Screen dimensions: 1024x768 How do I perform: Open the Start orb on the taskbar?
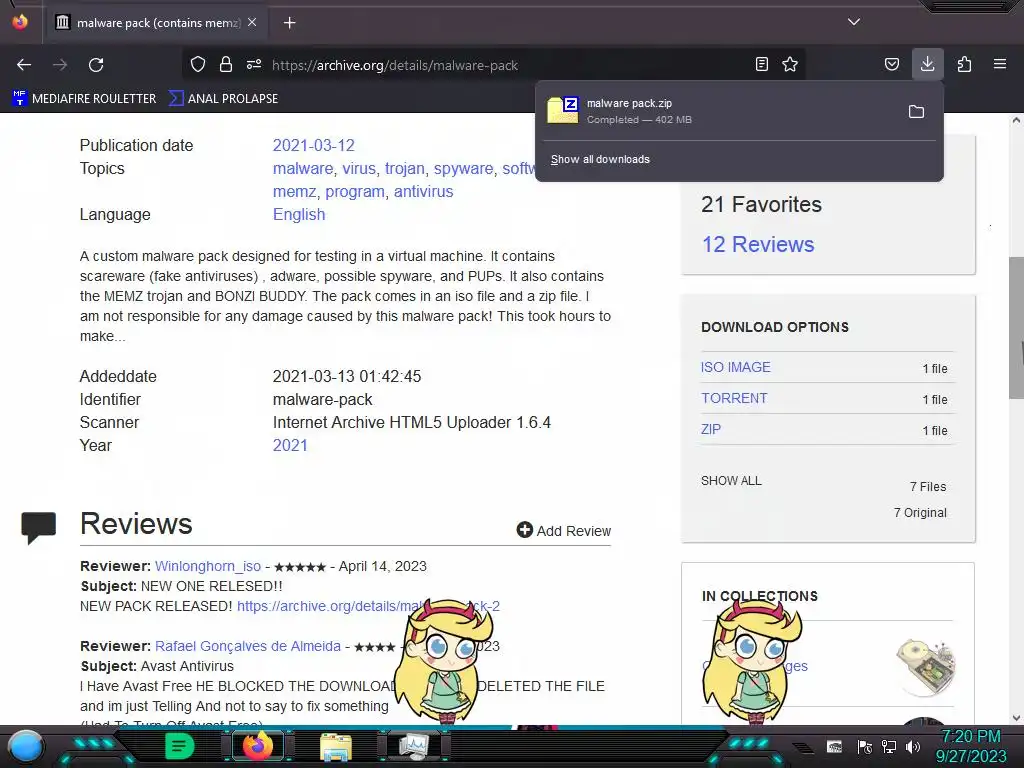coord(26,747)
